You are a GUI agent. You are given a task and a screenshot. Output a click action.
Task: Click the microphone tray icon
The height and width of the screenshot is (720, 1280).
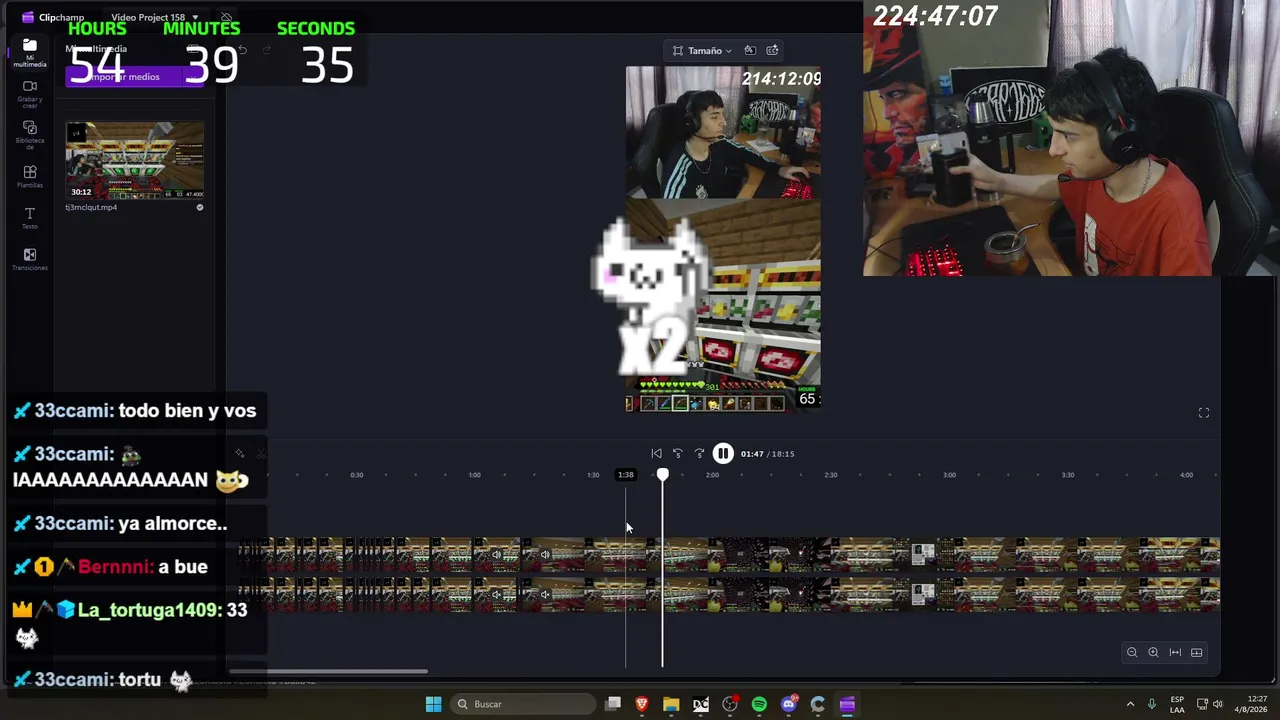[1152, 704]
